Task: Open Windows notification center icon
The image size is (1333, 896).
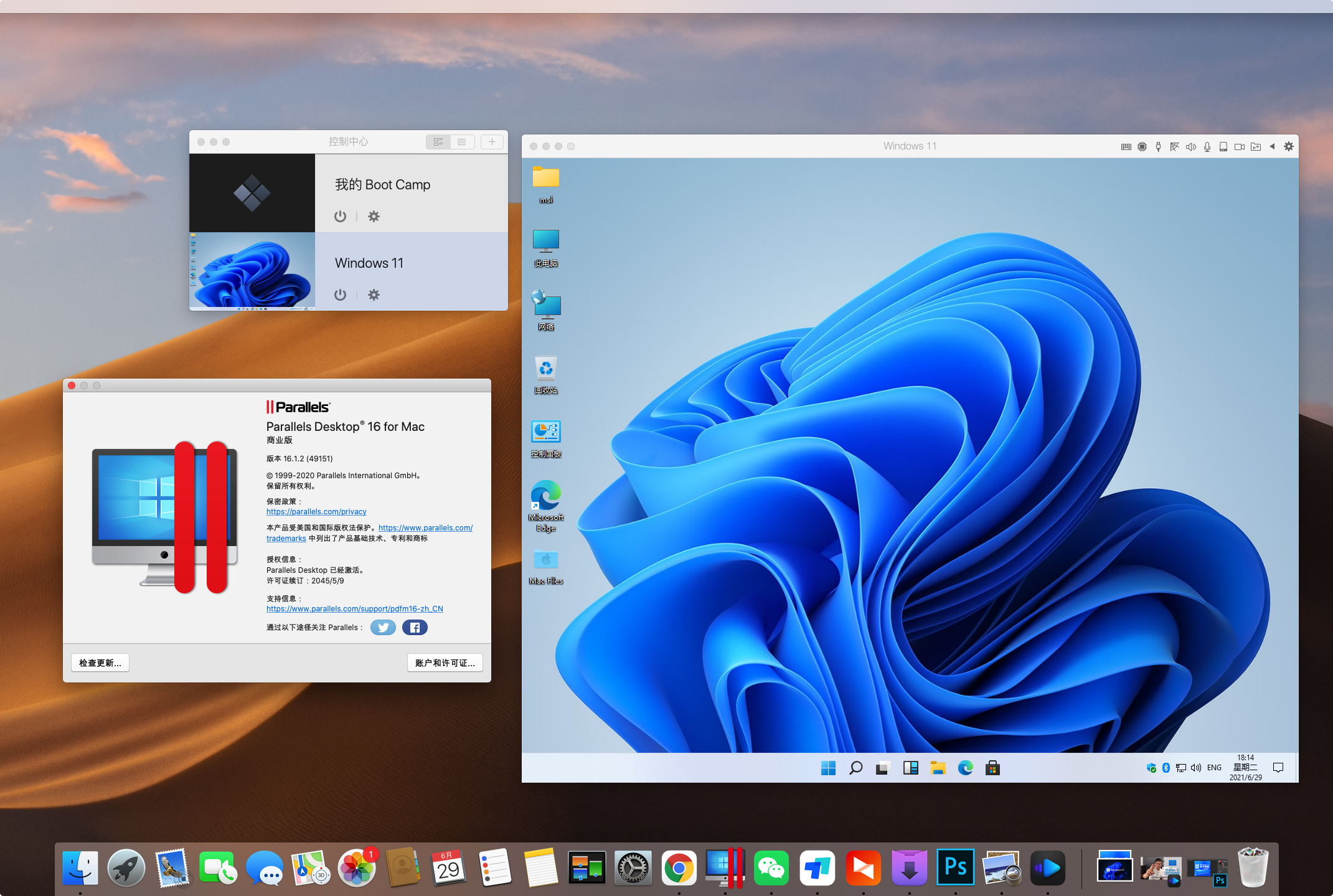Action: 1278,768
